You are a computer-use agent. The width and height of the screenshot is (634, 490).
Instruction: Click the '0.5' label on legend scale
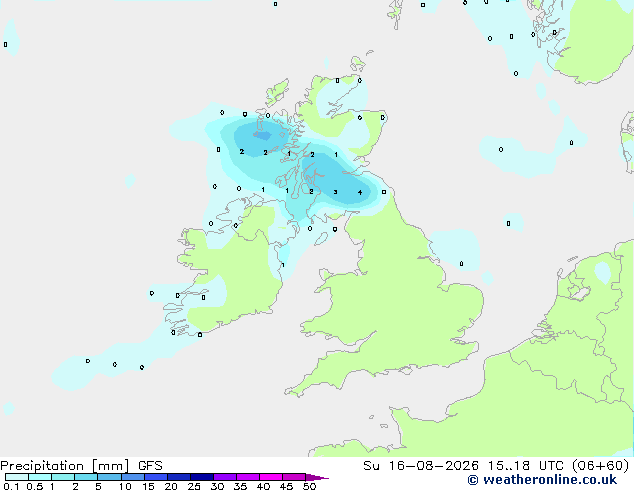[34, 486]
